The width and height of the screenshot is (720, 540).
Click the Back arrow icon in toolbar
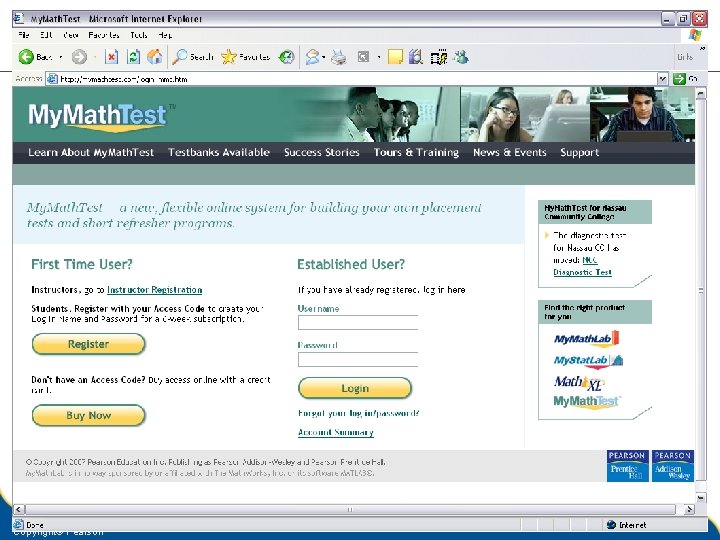[26, 57]
